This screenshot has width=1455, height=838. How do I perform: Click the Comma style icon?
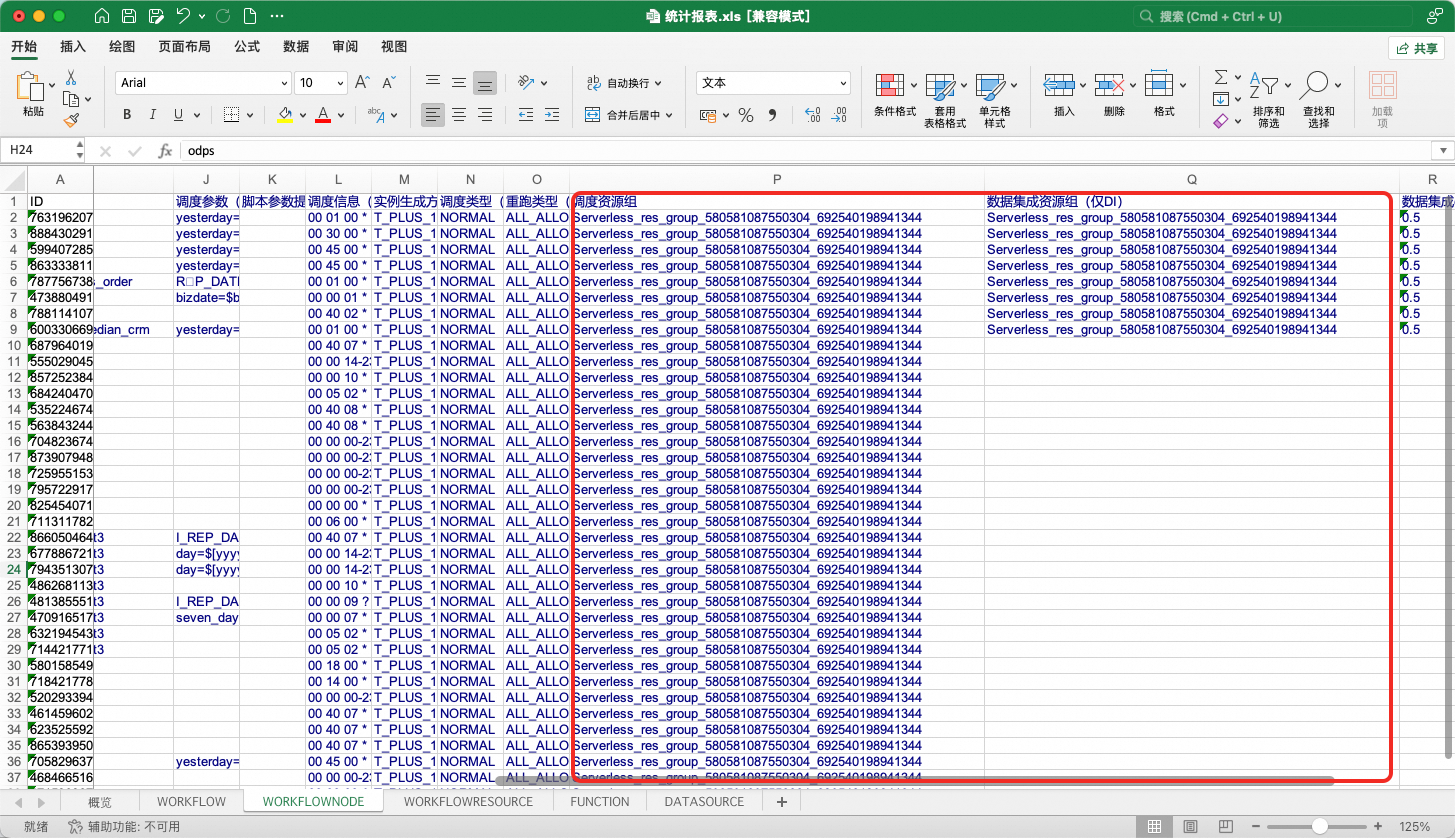(772, 115)
